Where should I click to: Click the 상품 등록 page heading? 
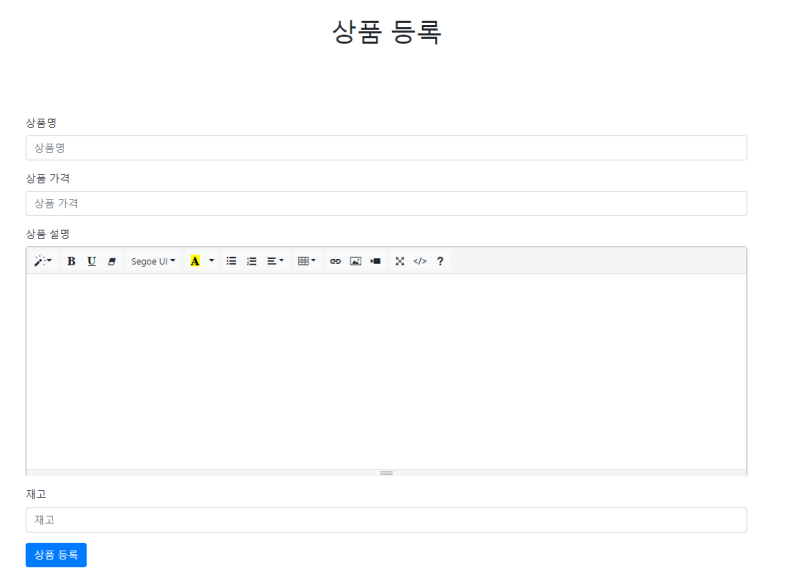tap(386, 32)
